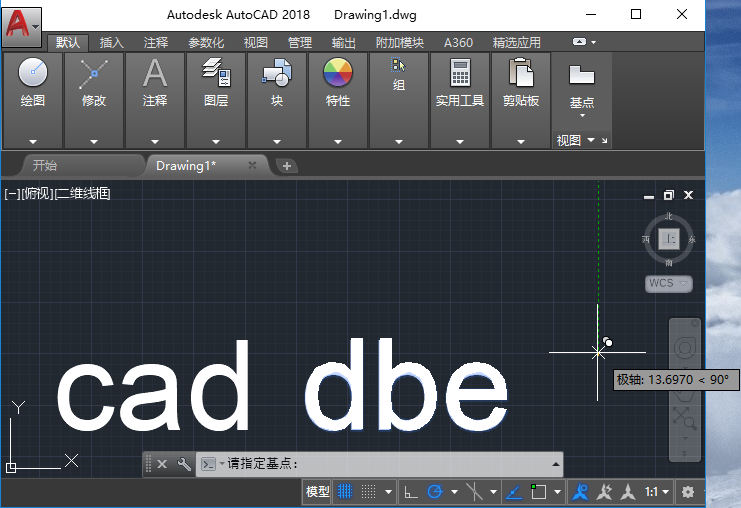Open object snap settings dropdown arrow

pos(558,492)
